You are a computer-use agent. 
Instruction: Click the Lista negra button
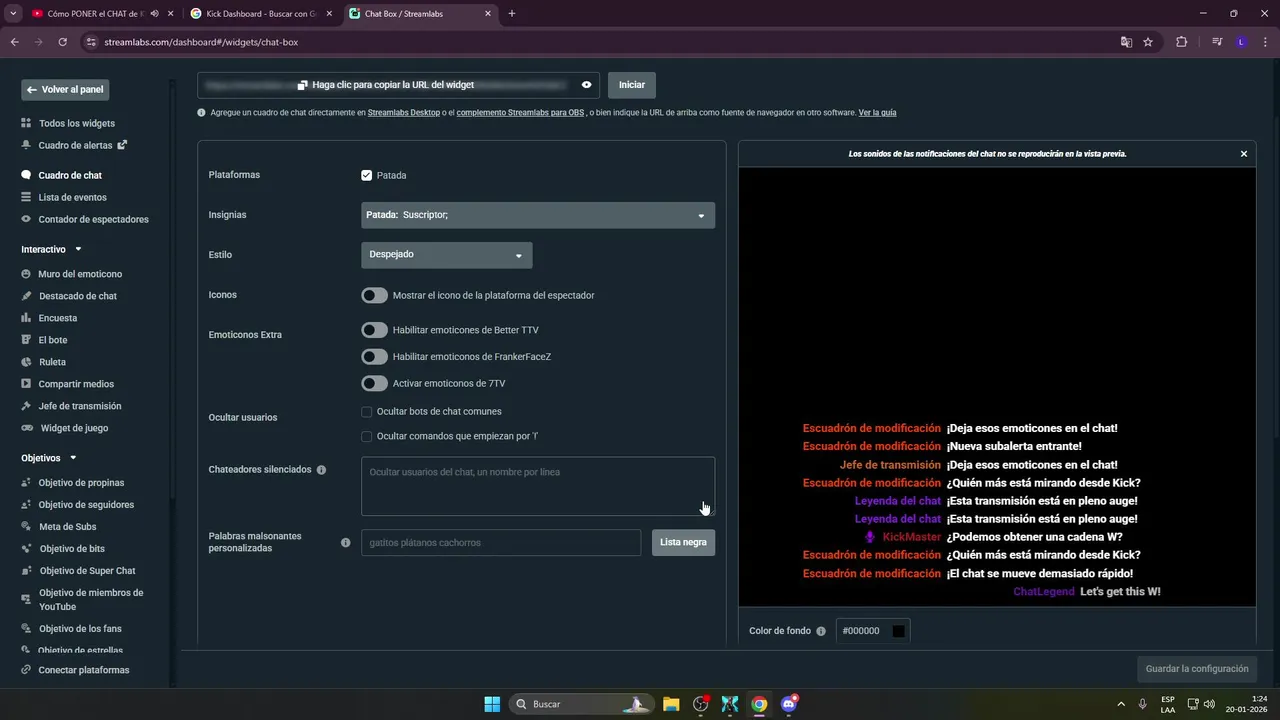click(683, 543)
